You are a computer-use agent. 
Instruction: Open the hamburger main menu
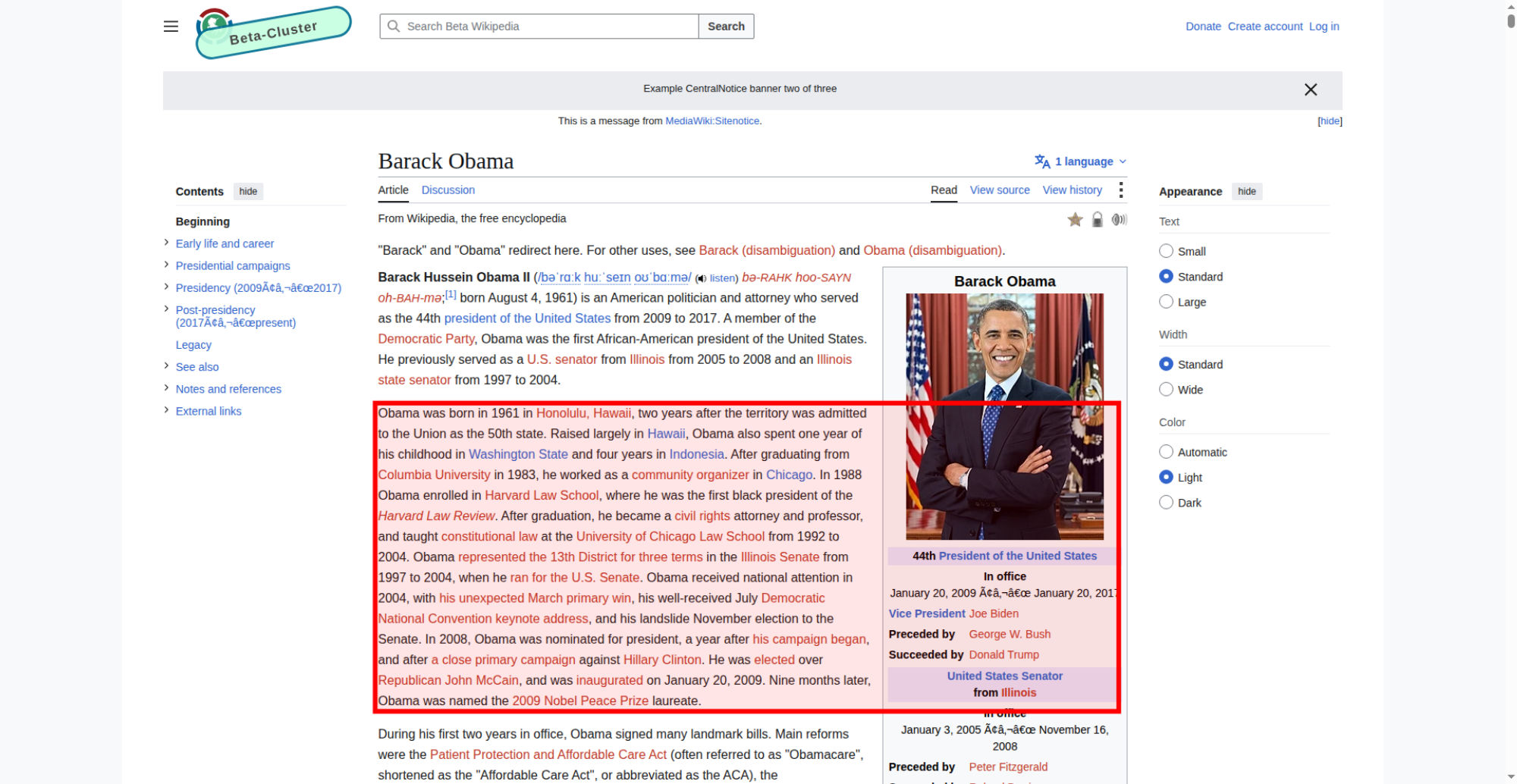tap(171, 27)
